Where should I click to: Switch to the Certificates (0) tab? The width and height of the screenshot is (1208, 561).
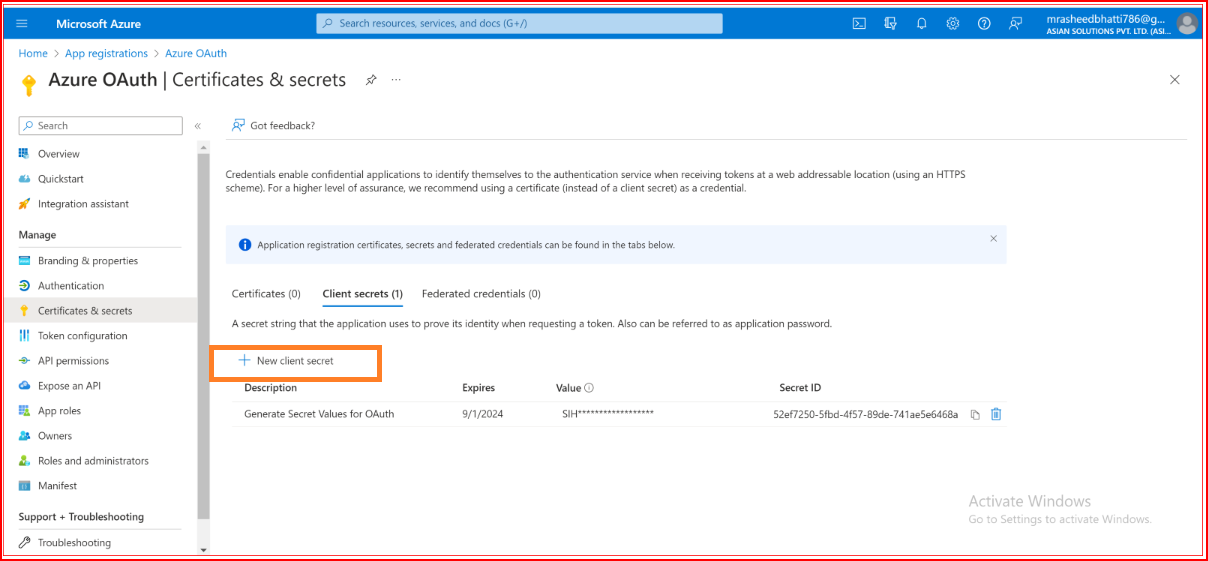coord(266,294)
